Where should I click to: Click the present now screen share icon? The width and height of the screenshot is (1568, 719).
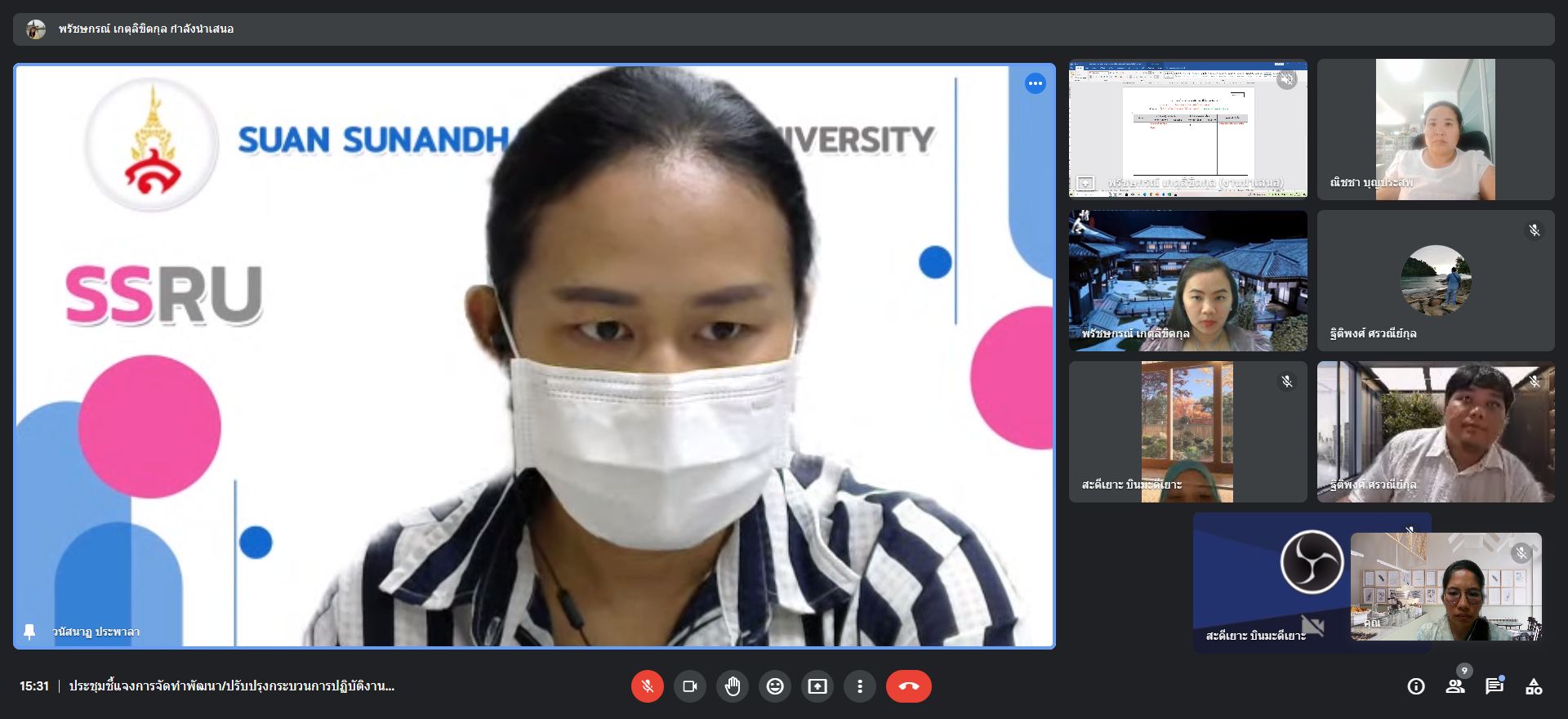pos(817,686)
